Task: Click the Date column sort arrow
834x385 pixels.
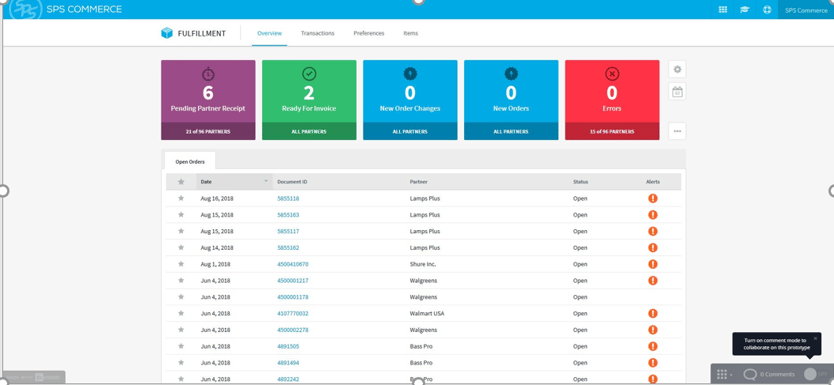Action: click(x=266, y=181)
